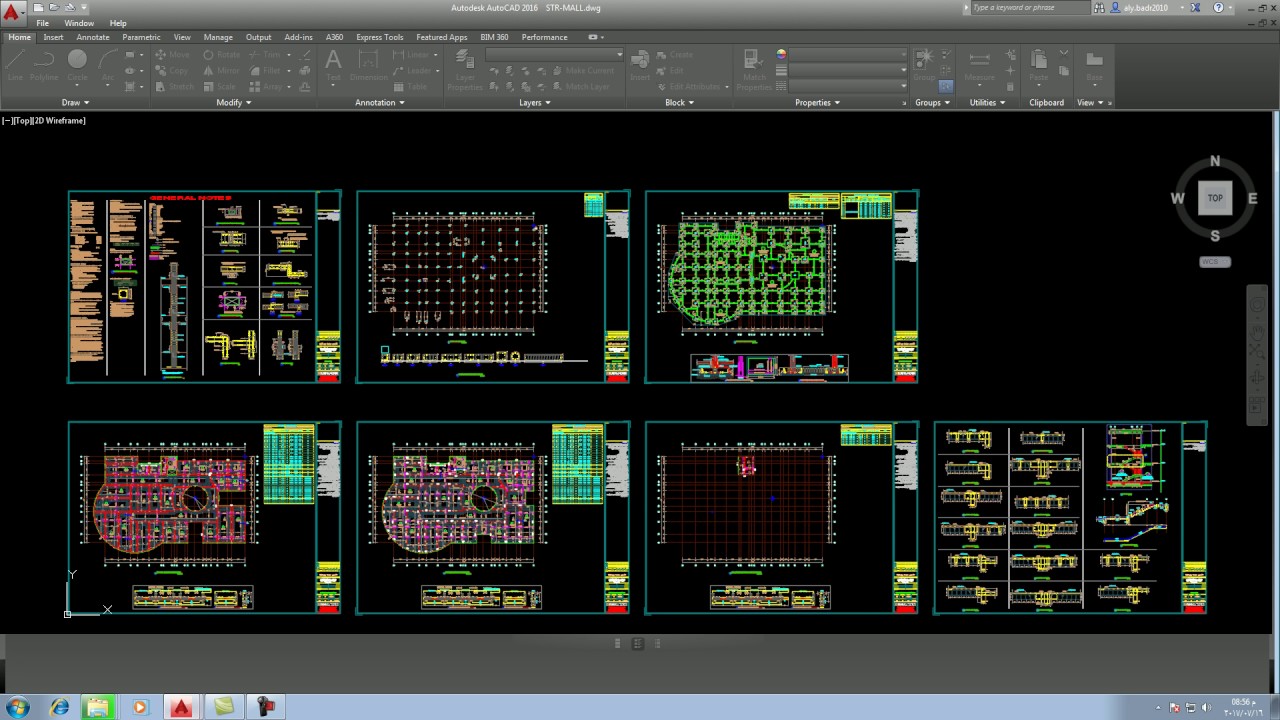1280x720 pixels.
Task: Click the Paste clipboard tool
Action: point(1039,66)
